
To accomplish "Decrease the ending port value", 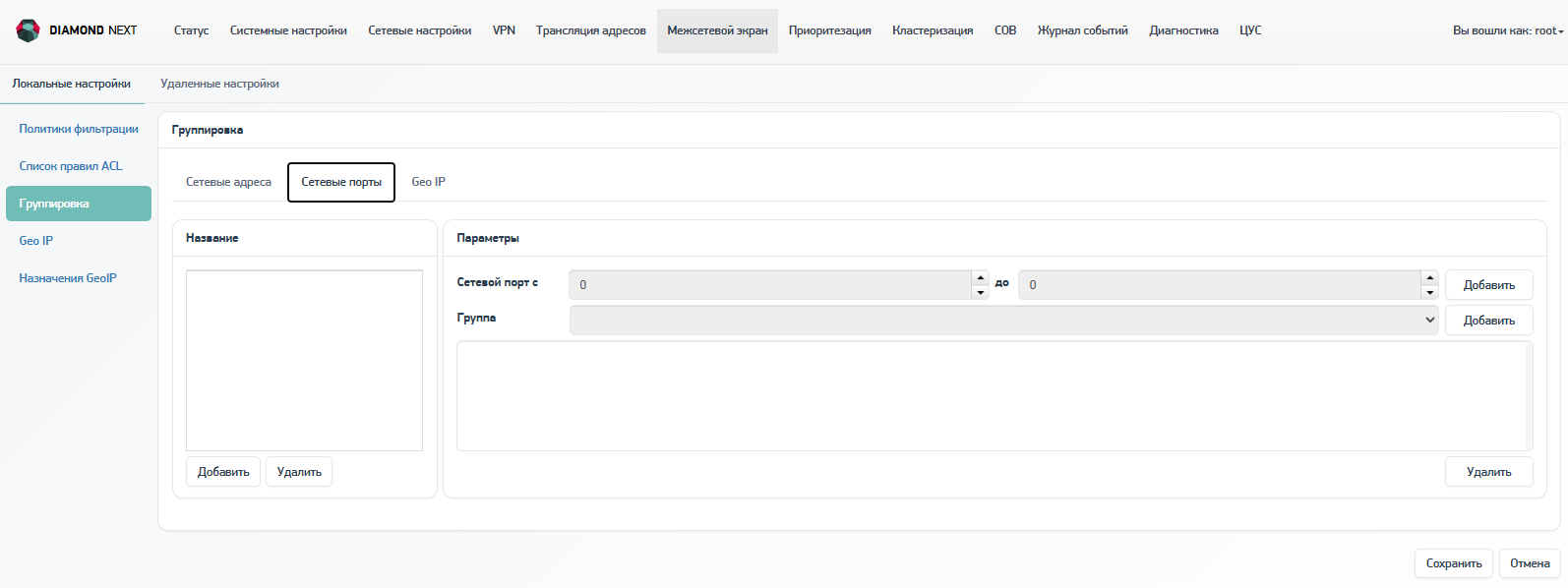I will [1429, 292].
